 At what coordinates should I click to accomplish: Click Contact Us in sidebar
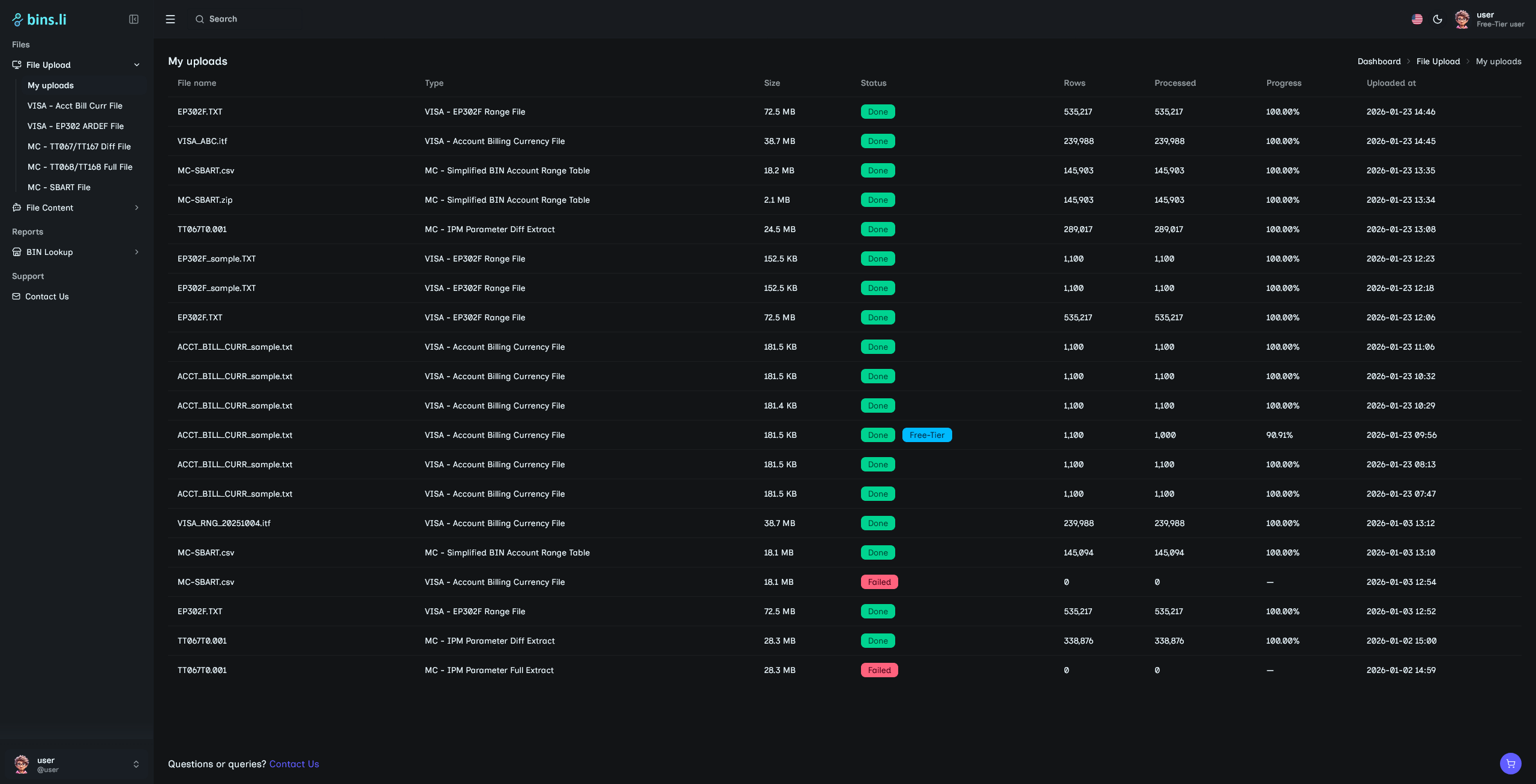coord(47,296)
